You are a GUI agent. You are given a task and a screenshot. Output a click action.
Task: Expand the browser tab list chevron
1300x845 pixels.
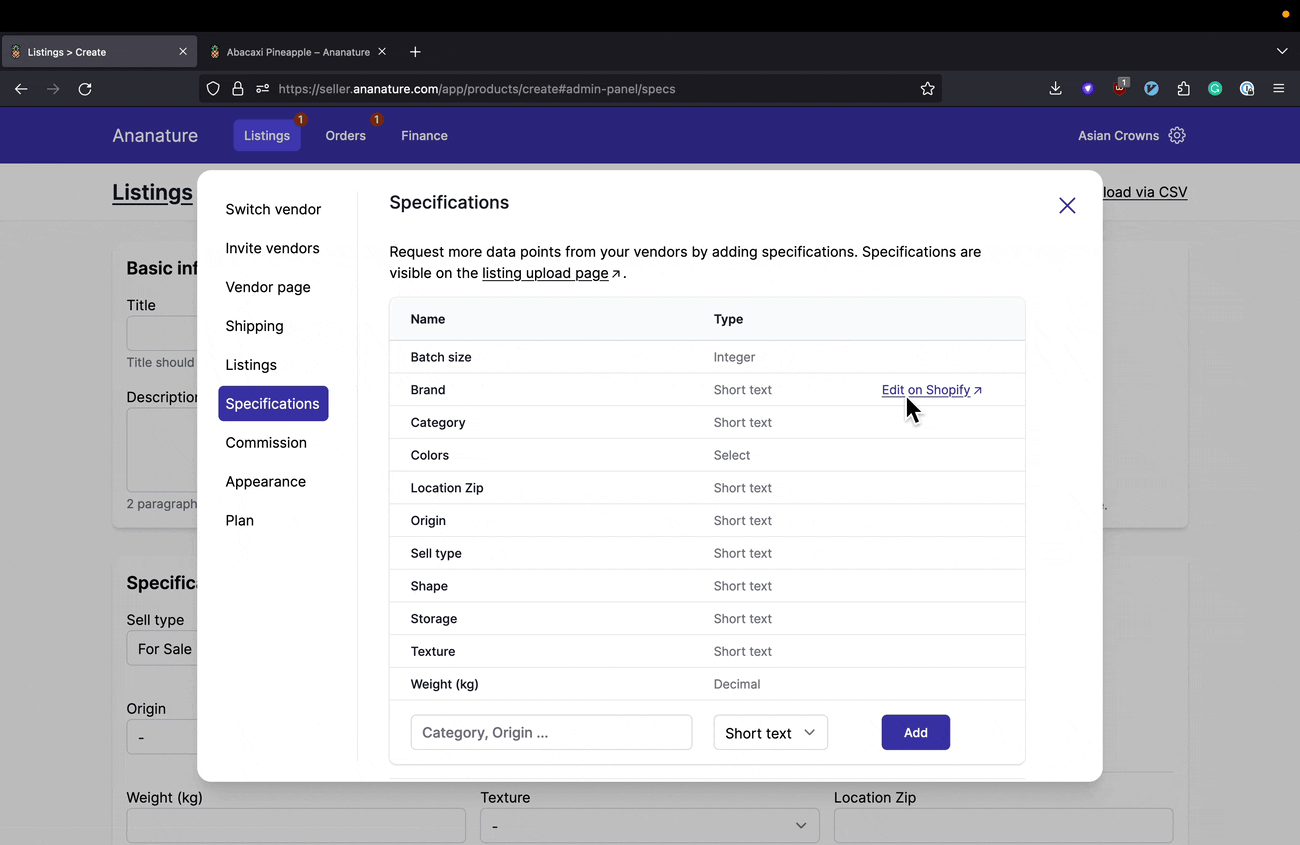pyautogui.click(x=1282, y=52)
